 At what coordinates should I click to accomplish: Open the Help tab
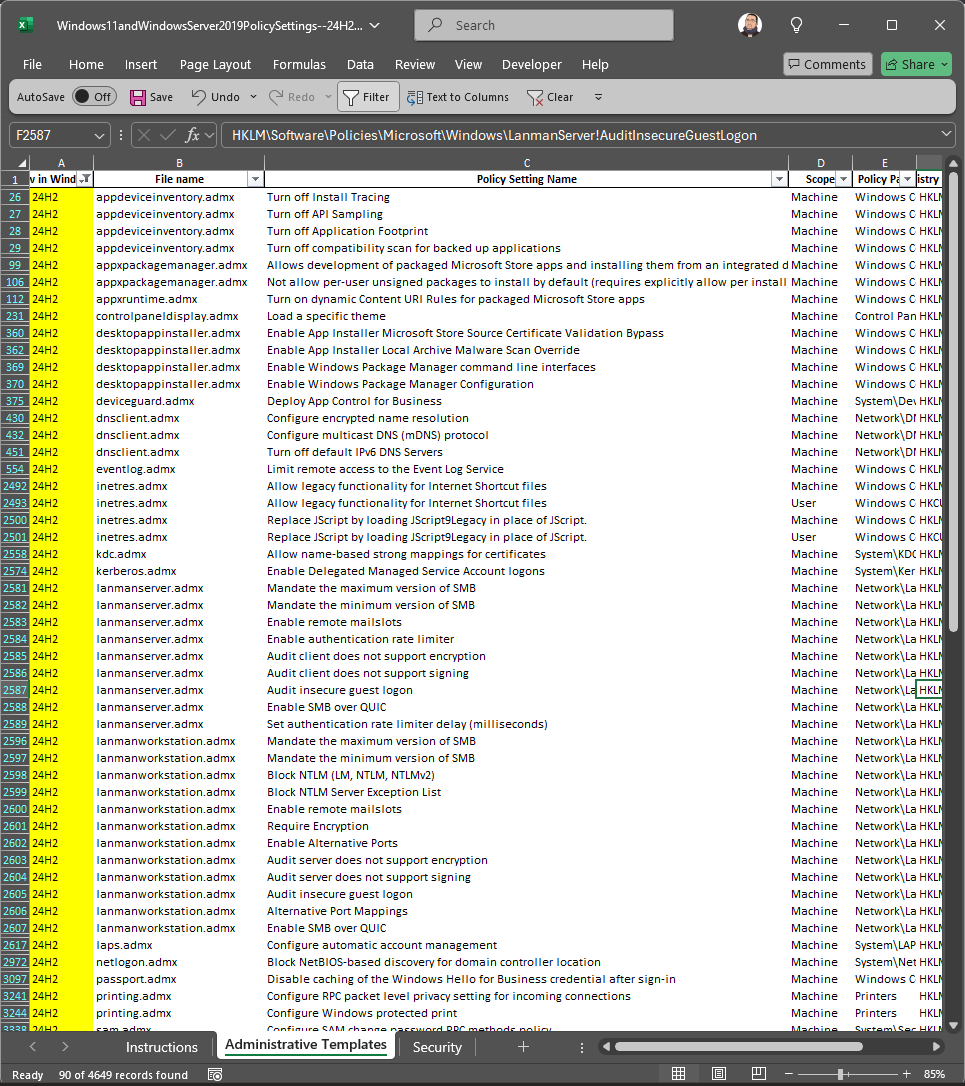click(x=595, y=64)
